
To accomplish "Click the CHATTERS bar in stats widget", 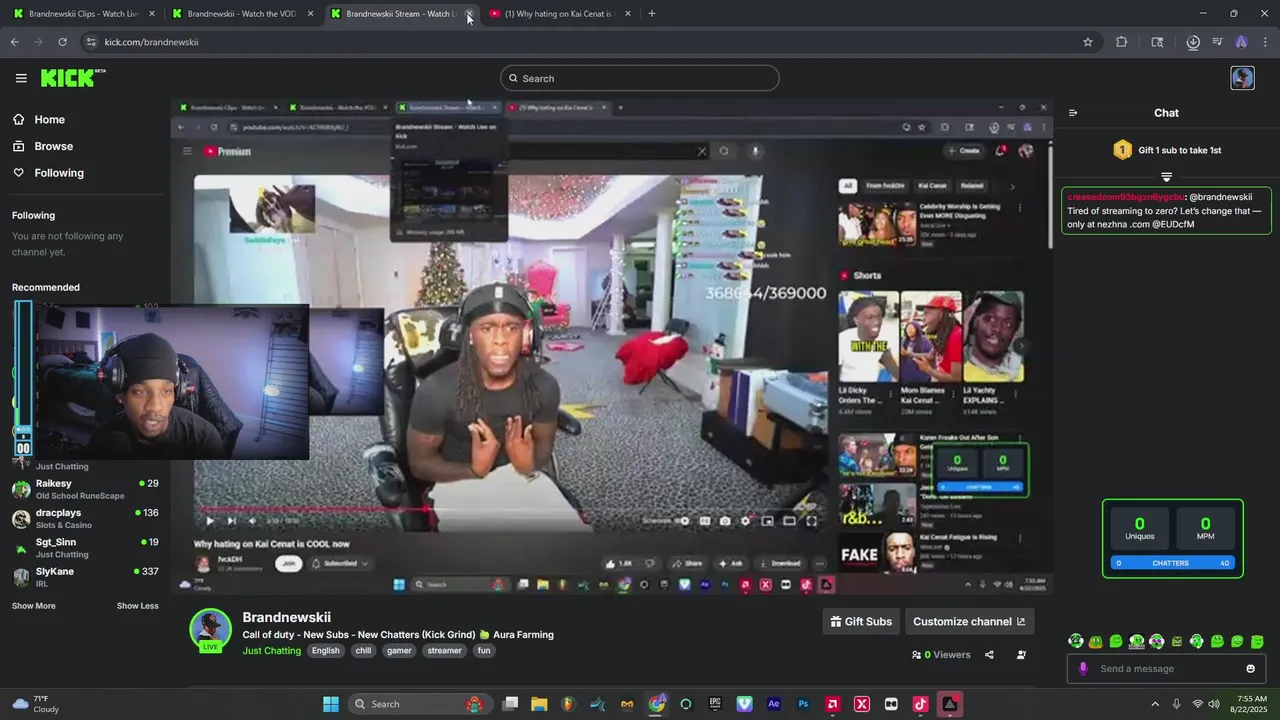I will [1172, 563].
